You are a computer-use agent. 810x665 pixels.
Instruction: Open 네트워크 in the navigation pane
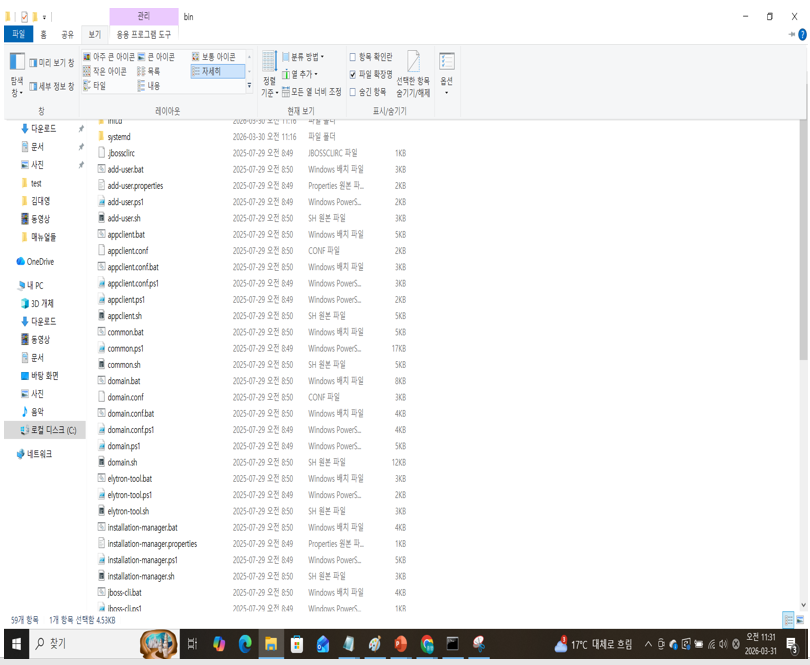(35, 454)
